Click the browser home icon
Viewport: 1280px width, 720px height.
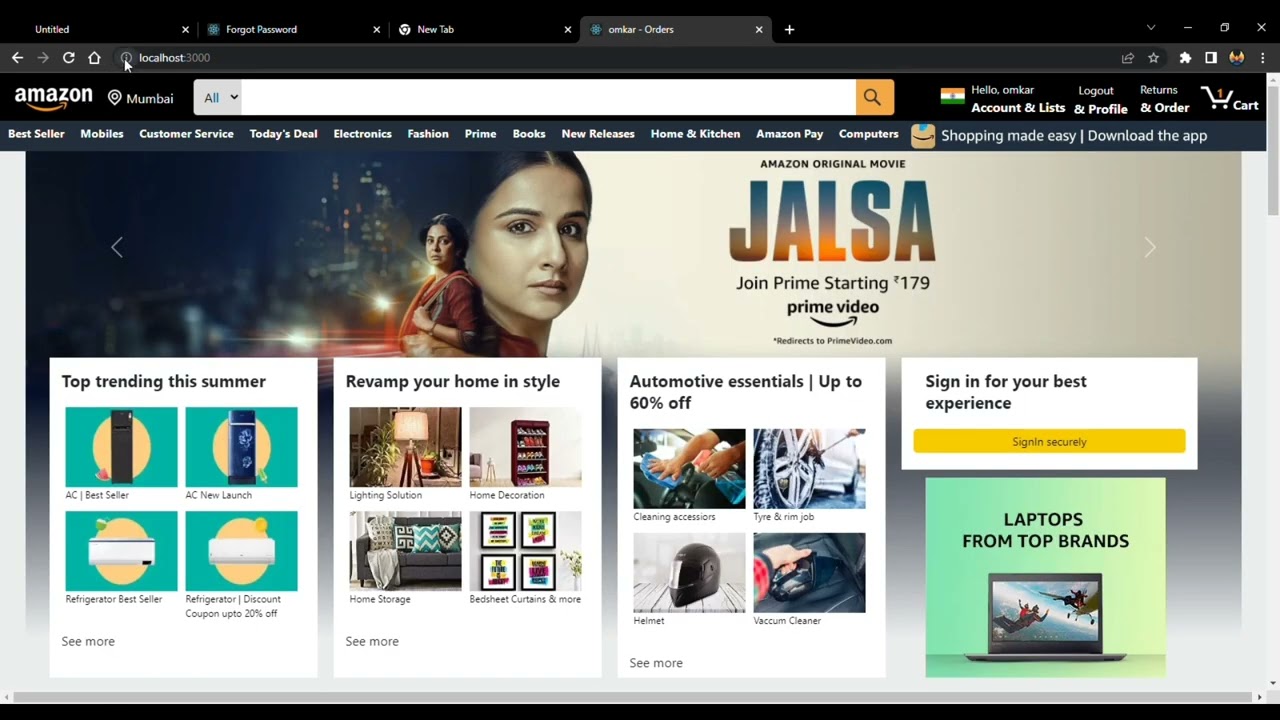(94, 58)
